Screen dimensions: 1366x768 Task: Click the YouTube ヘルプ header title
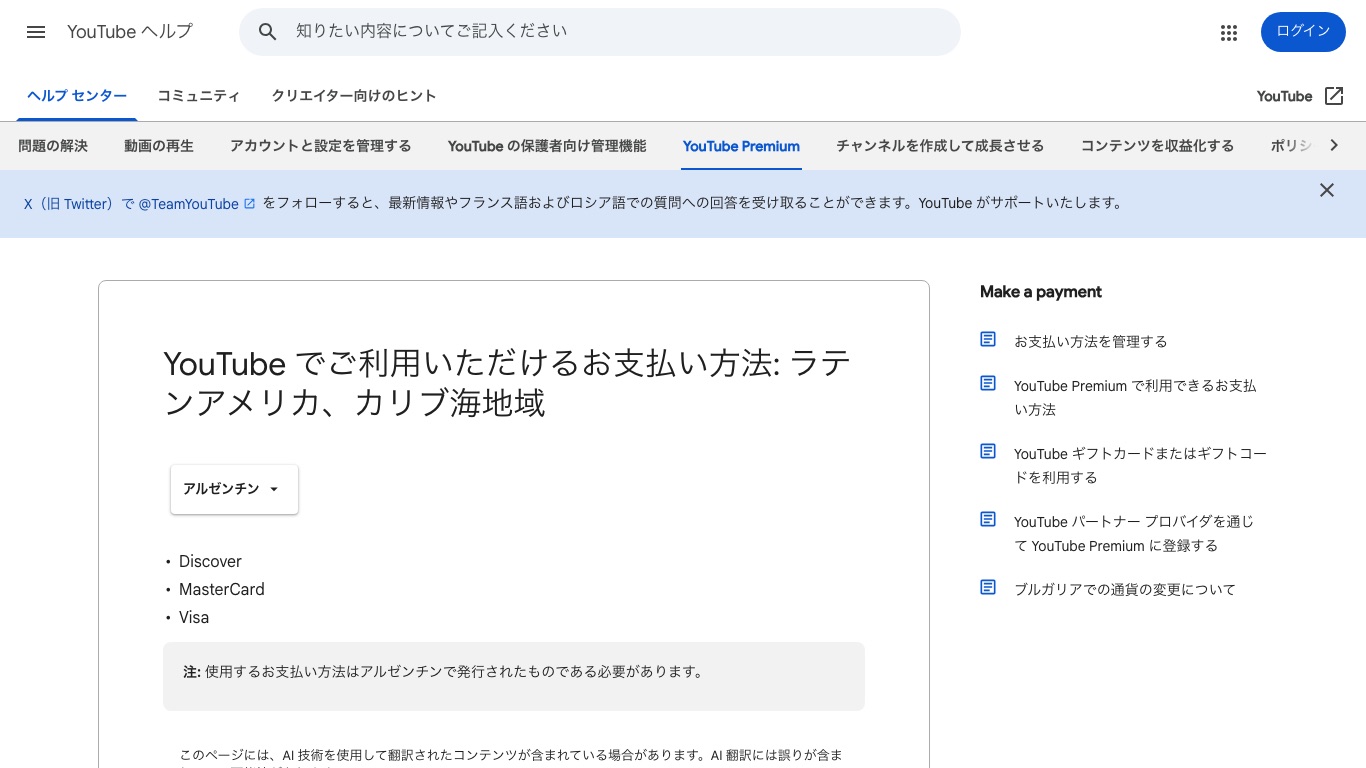[130, 32]
